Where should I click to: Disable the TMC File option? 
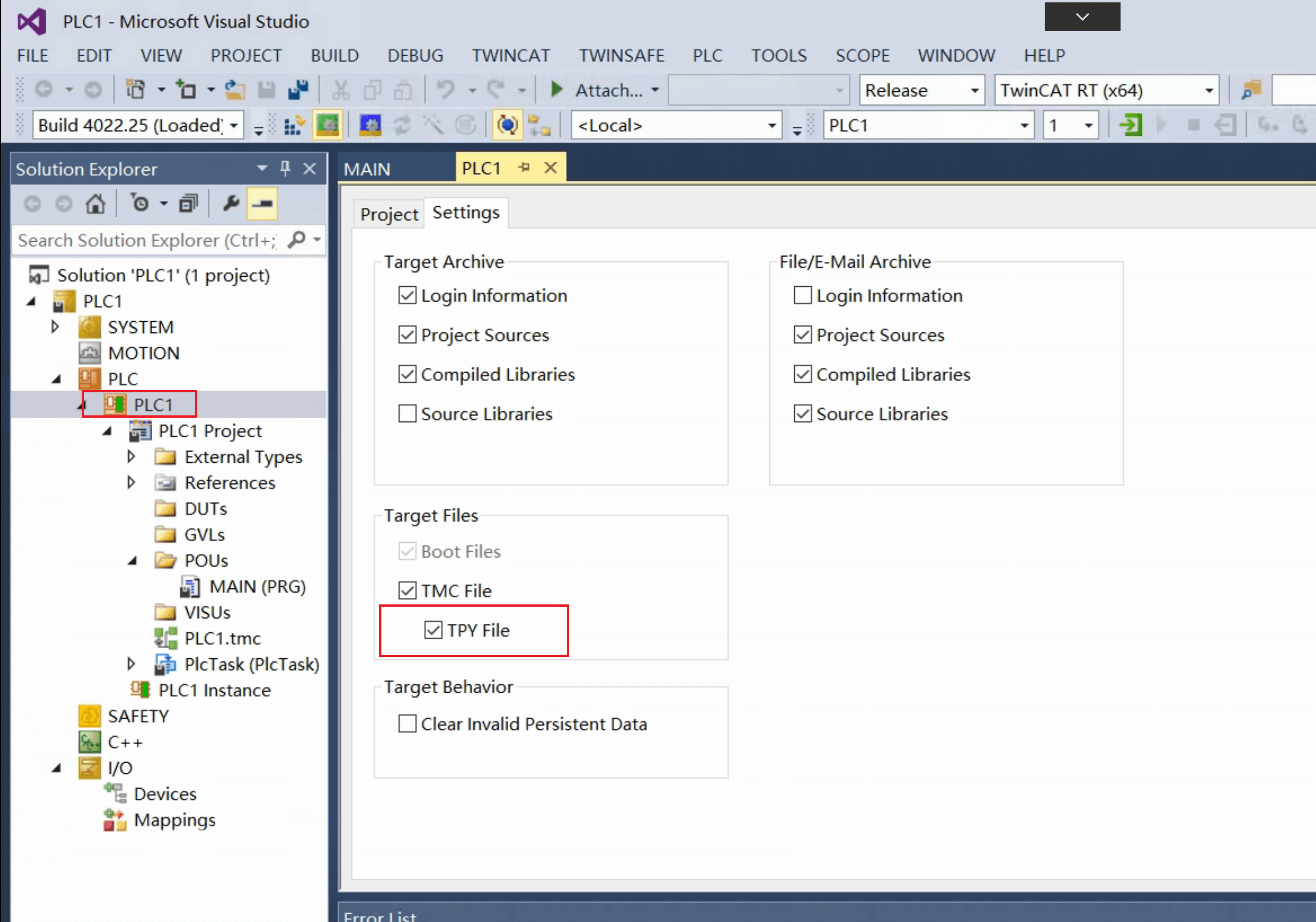(407, 590)
